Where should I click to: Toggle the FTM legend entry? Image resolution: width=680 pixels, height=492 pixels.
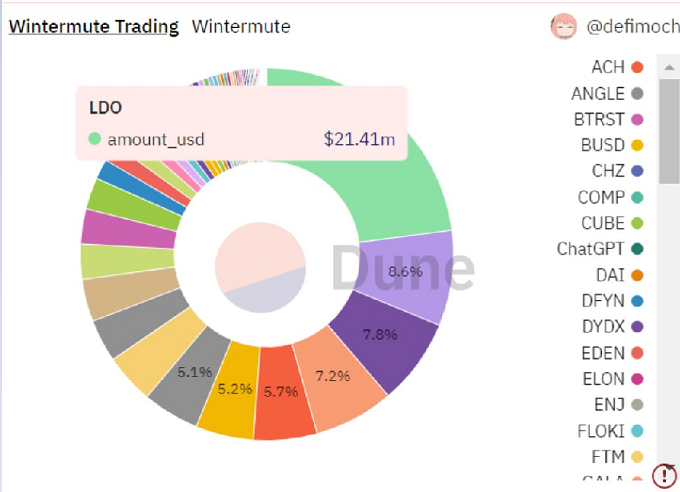(607, 457)
